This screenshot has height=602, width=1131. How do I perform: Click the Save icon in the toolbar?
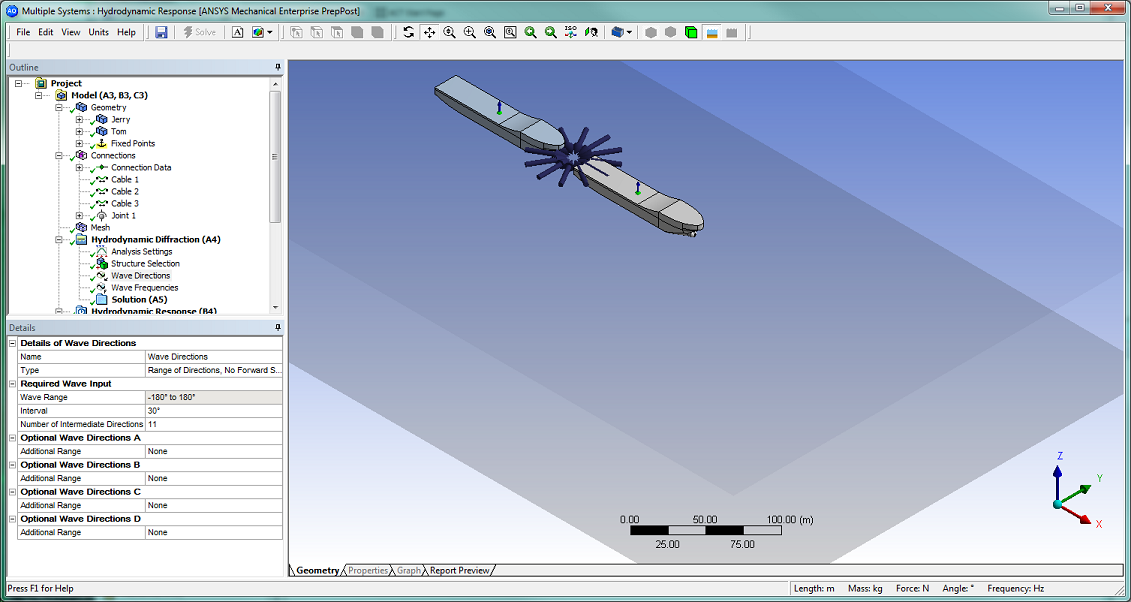click(161, 32)
